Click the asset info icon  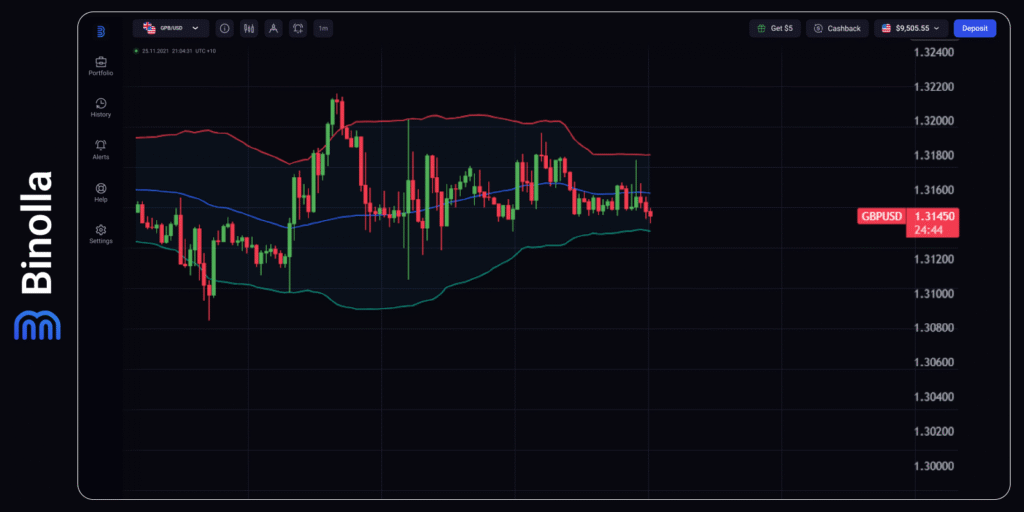point(225,28)
